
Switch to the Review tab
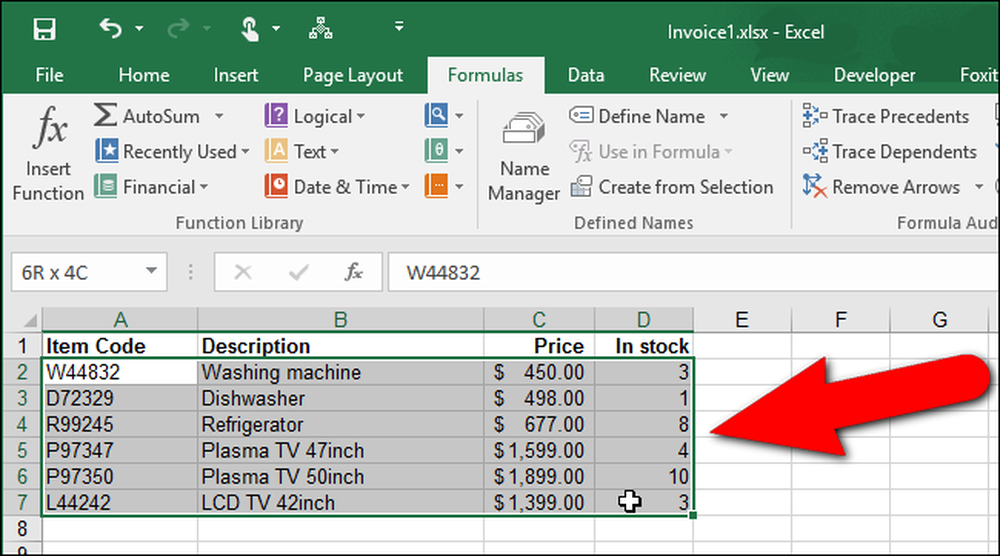click(677, 75)
